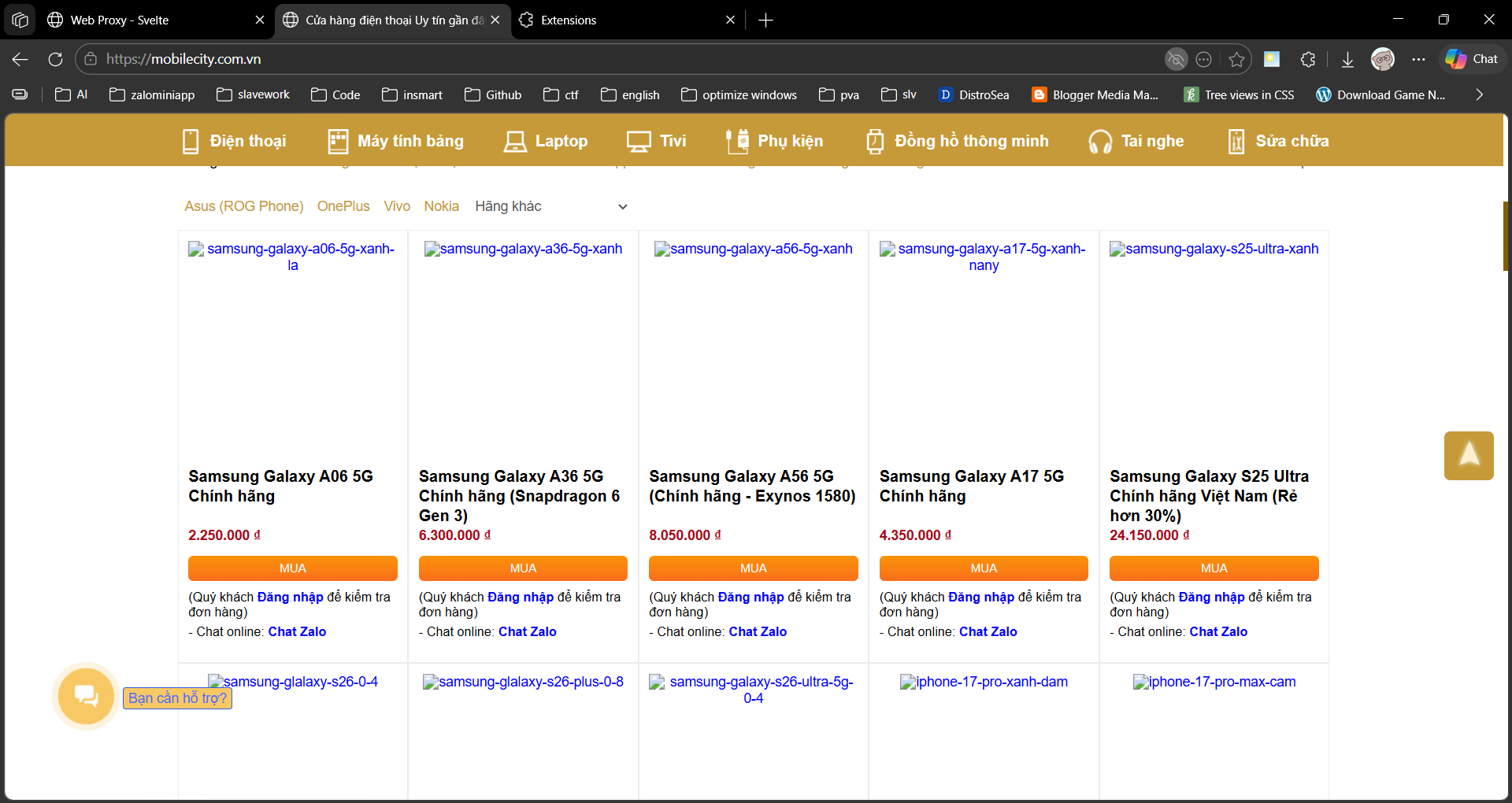The height and width of the screenshot is (803, 1512).
Task: Open the Blogger Media Ma... bookmark
Action: pyautogui.click(x=1095, y=94)
